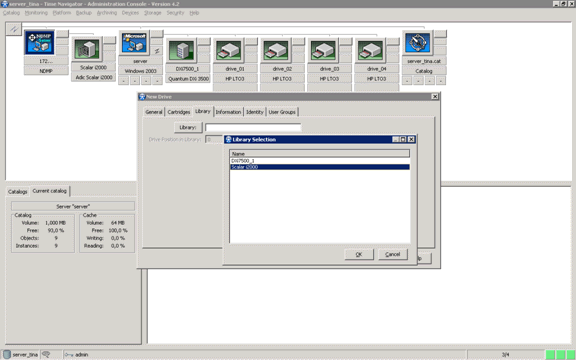Open the Platform menu

pos(61,13)
